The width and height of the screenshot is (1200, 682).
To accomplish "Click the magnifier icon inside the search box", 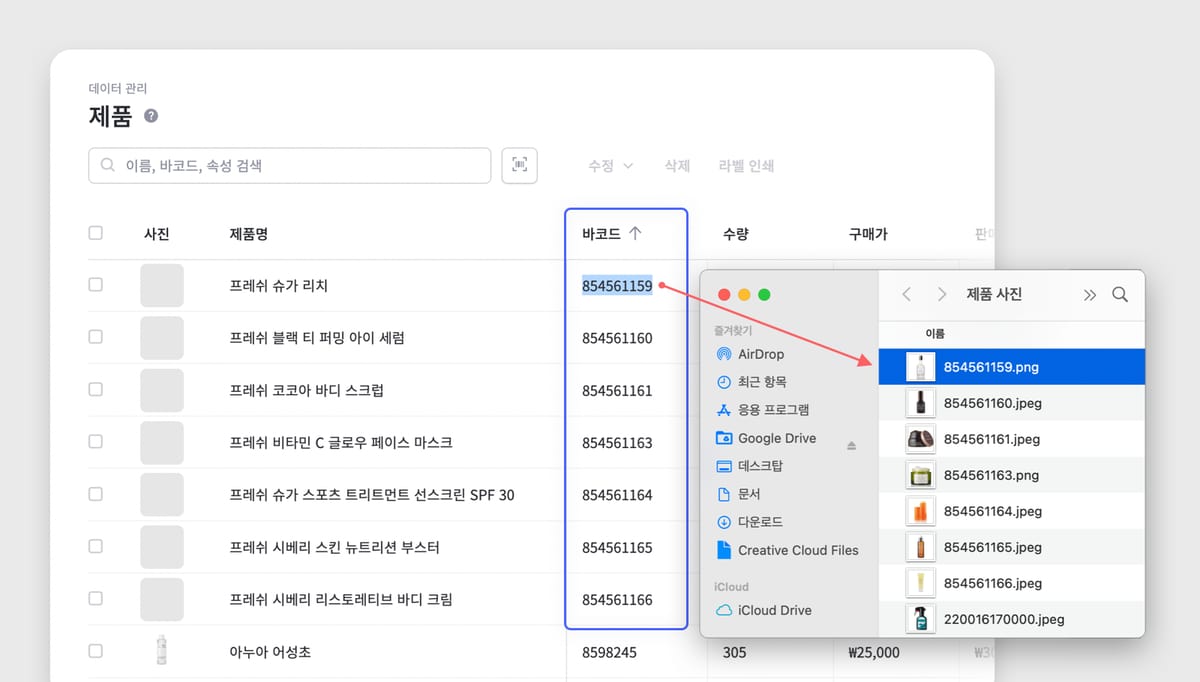I will pos(107,165).
